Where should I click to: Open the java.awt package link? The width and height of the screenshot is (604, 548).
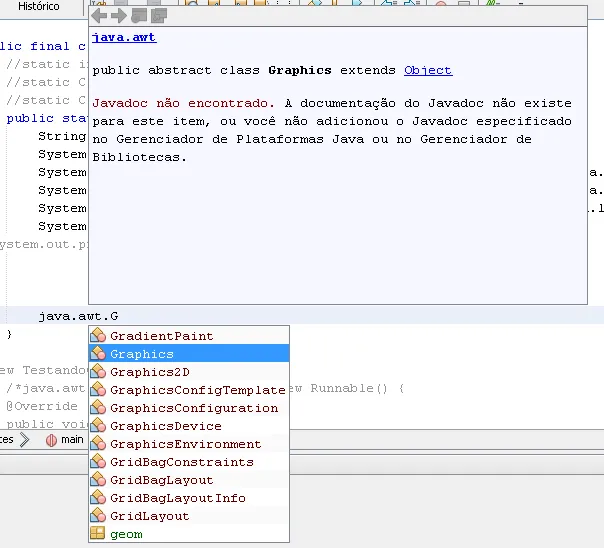click(x=124, y=38)
